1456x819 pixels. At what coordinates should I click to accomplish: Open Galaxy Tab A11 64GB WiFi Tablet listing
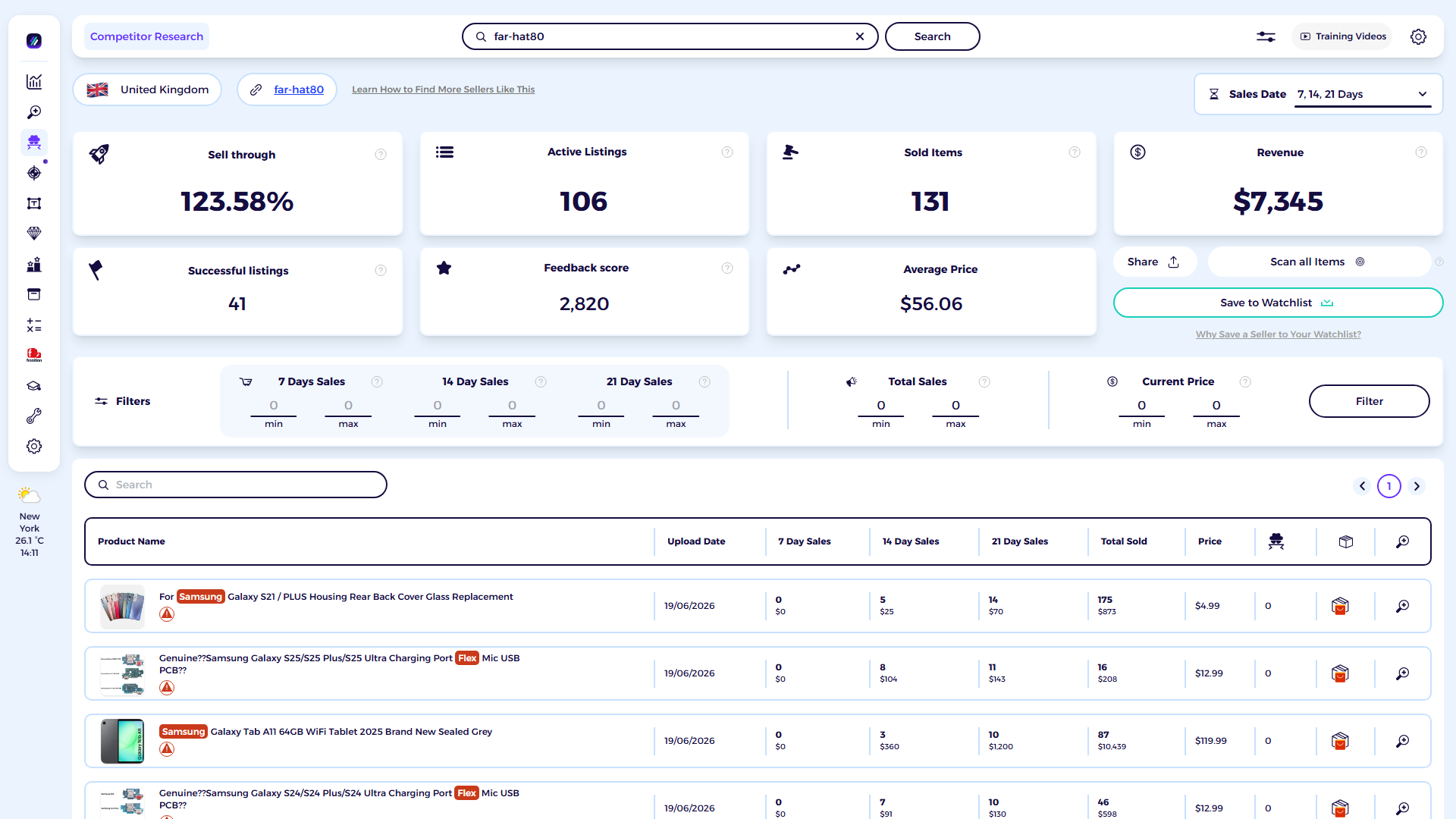(325, 732)
